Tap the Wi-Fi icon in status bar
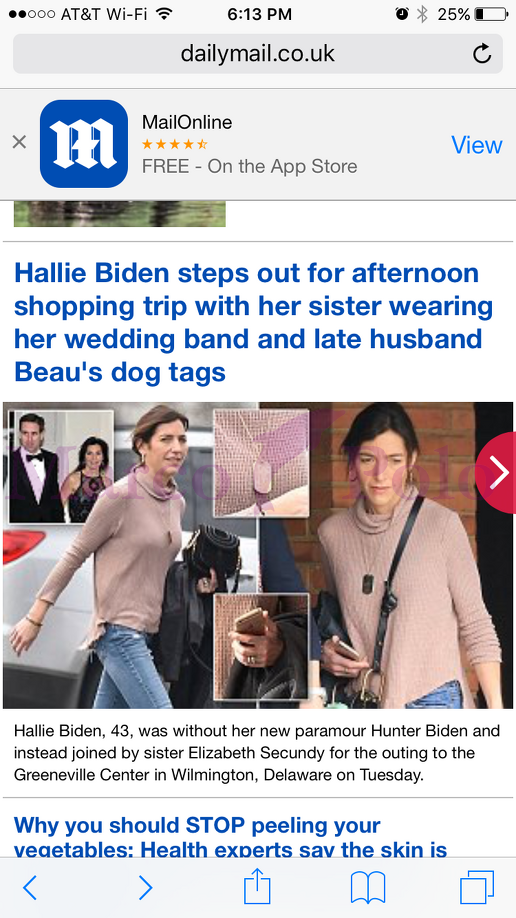Screen dimensions: 516x918 (165, 13)
